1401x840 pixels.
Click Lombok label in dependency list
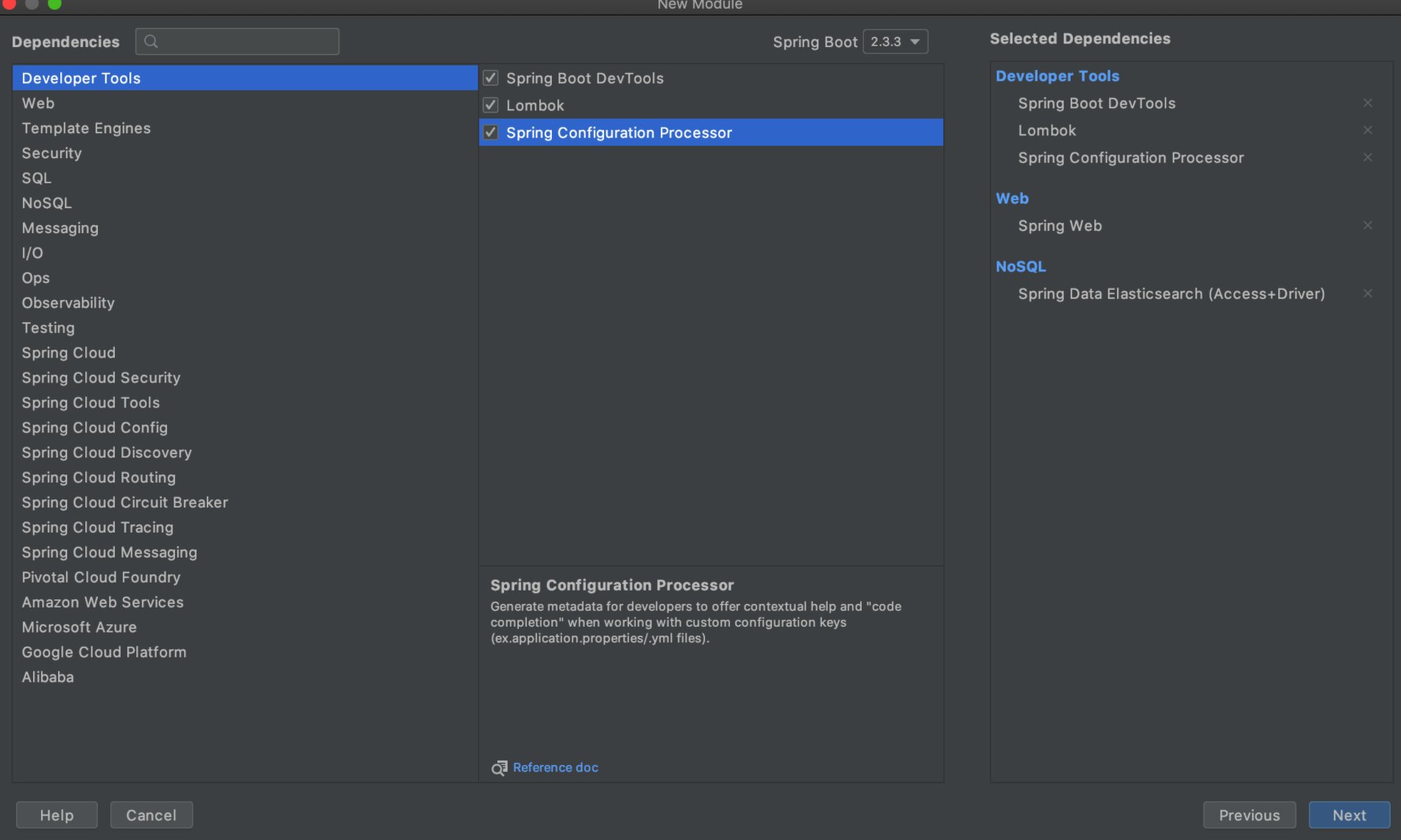click(x=535, y=105)
